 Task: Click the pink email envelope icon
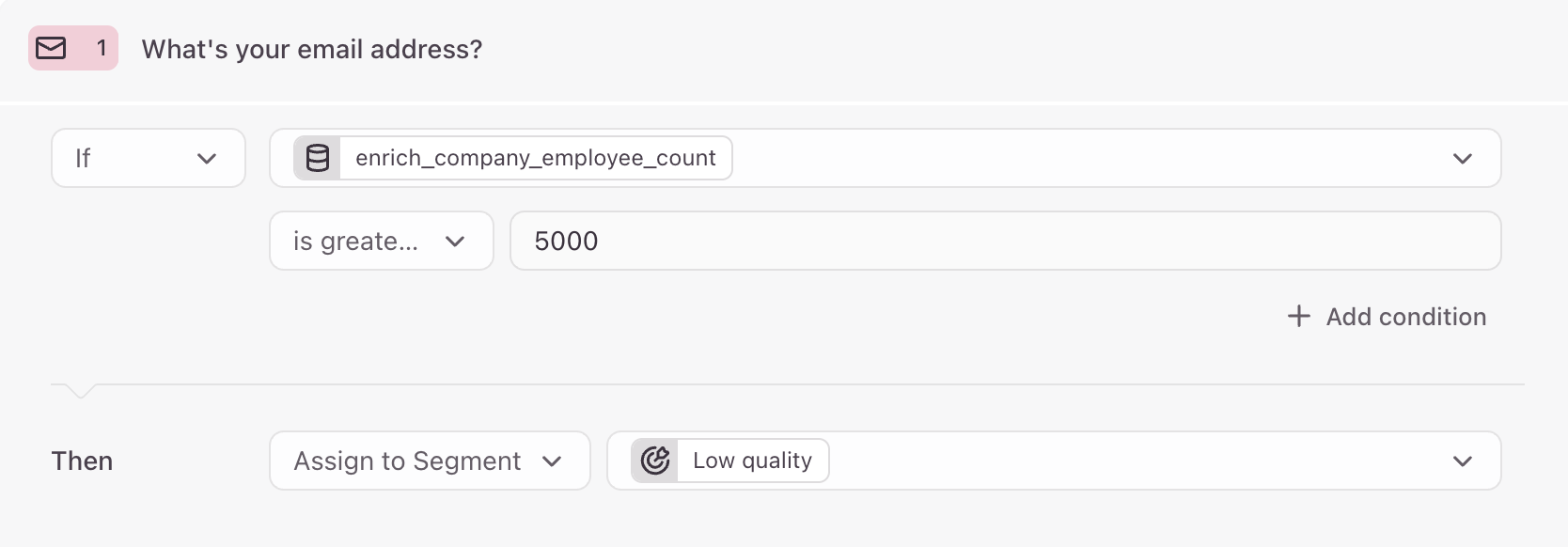tap(51, 48)
